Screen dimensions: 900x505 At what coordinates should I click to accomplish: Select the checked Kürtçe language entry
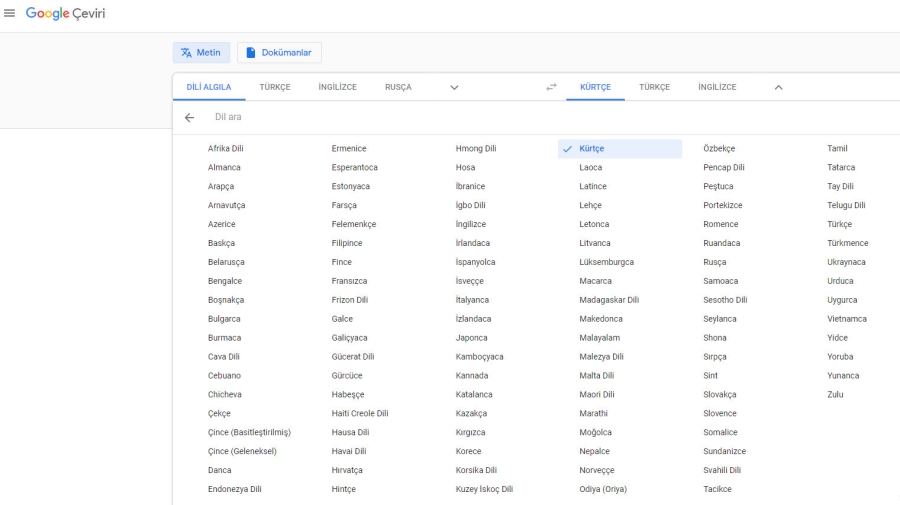(620, 149)
